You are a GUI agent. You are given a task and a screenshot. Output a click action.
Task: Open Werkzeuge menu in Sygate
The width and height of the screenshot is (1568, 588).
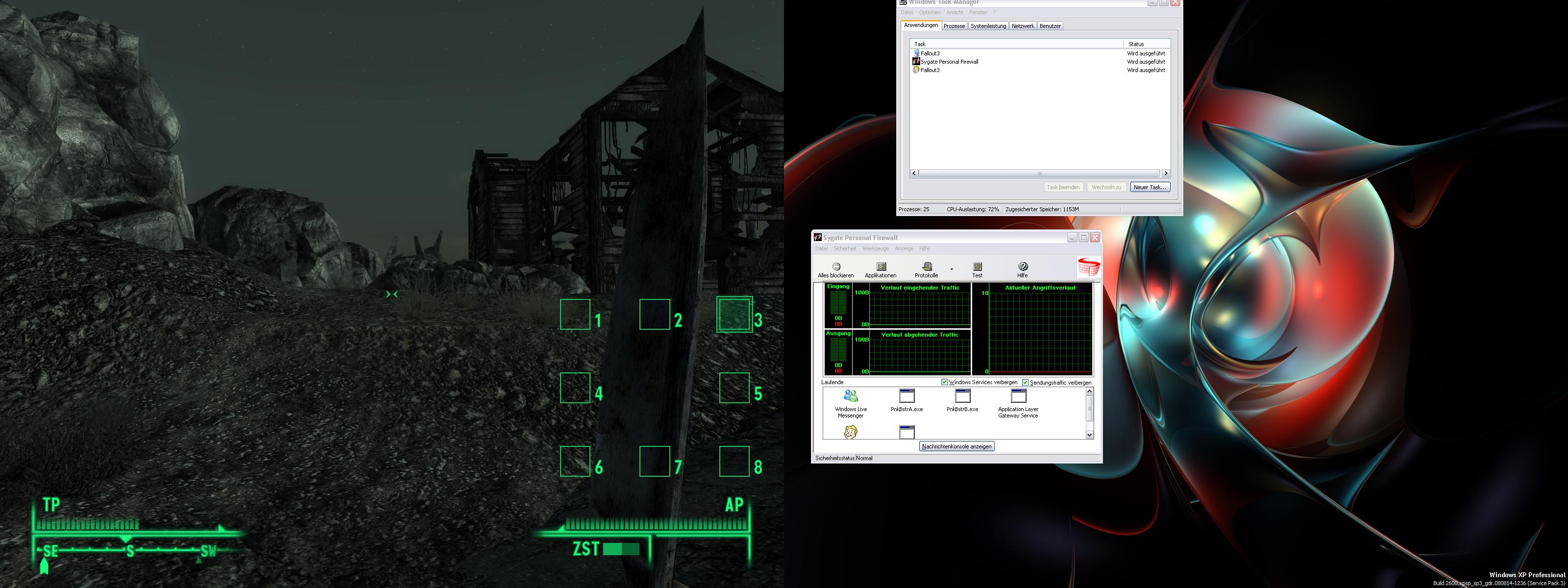(x=875, y=248)
